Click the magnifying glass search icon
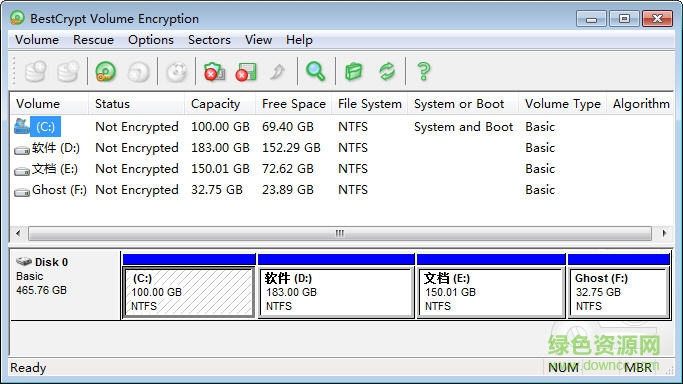The image size is (683, 384). pyautogui.click(x=315, y=71)
